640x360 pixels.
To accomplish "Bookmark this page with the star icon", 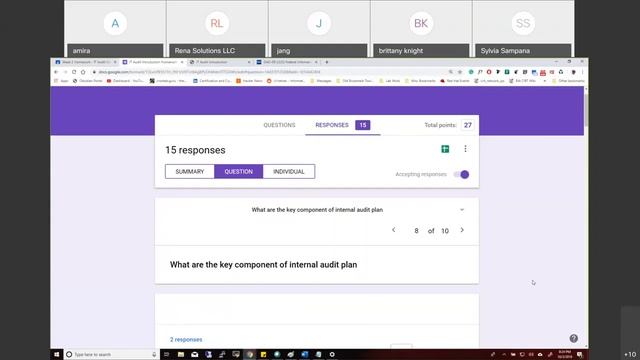I will (x=460, y=72).
